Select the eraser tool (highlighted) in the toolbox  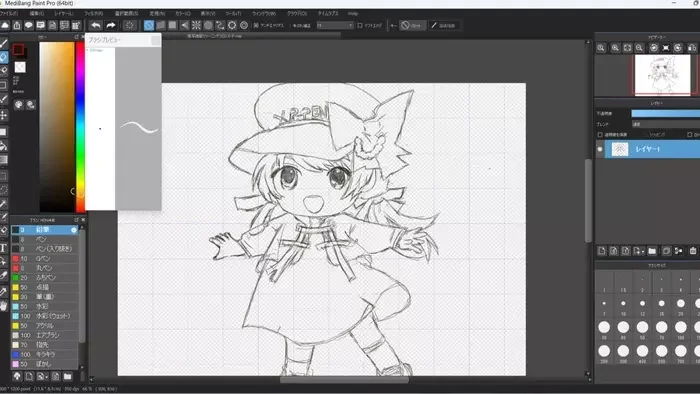pyautogui.click(x=4, y=57)
